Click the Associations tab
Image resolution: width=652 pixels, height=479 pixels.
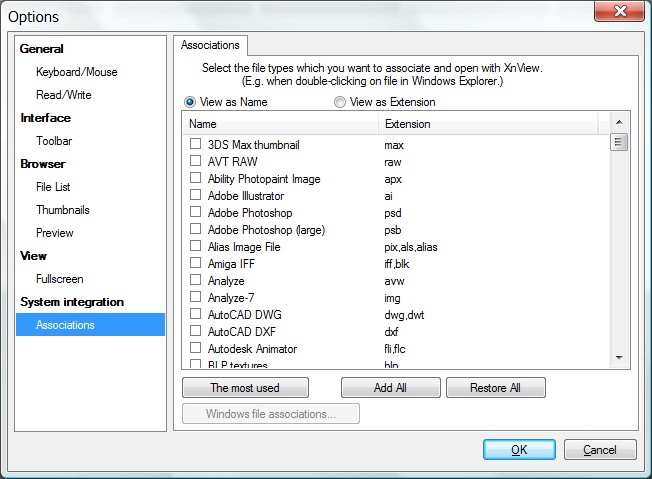click(x=210, y=45)
